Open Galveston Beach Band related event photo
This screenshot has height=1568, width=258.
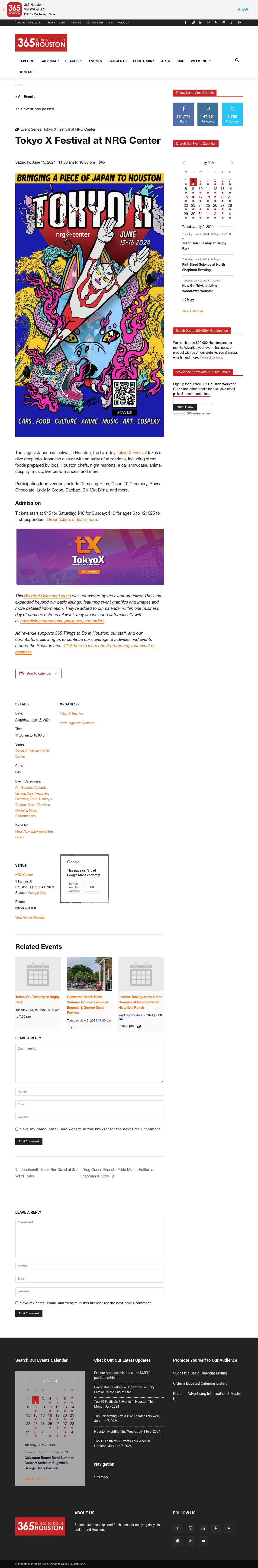tap(90, 974)
